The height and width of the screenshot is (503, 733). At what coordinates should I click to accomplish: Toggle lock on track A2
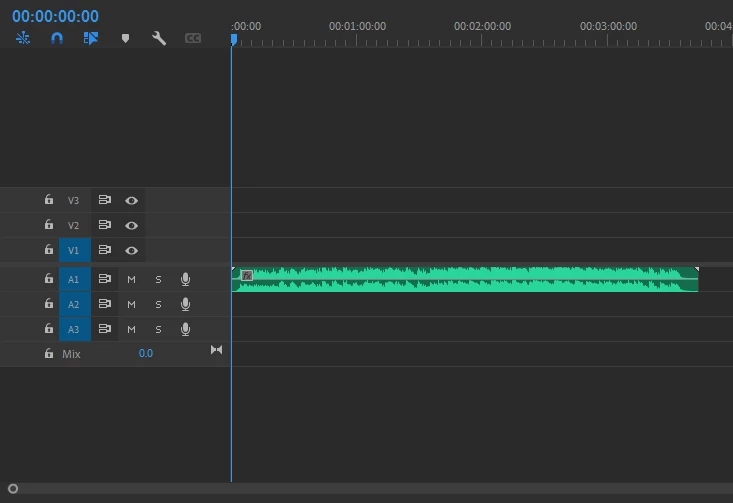coord(49,304)
